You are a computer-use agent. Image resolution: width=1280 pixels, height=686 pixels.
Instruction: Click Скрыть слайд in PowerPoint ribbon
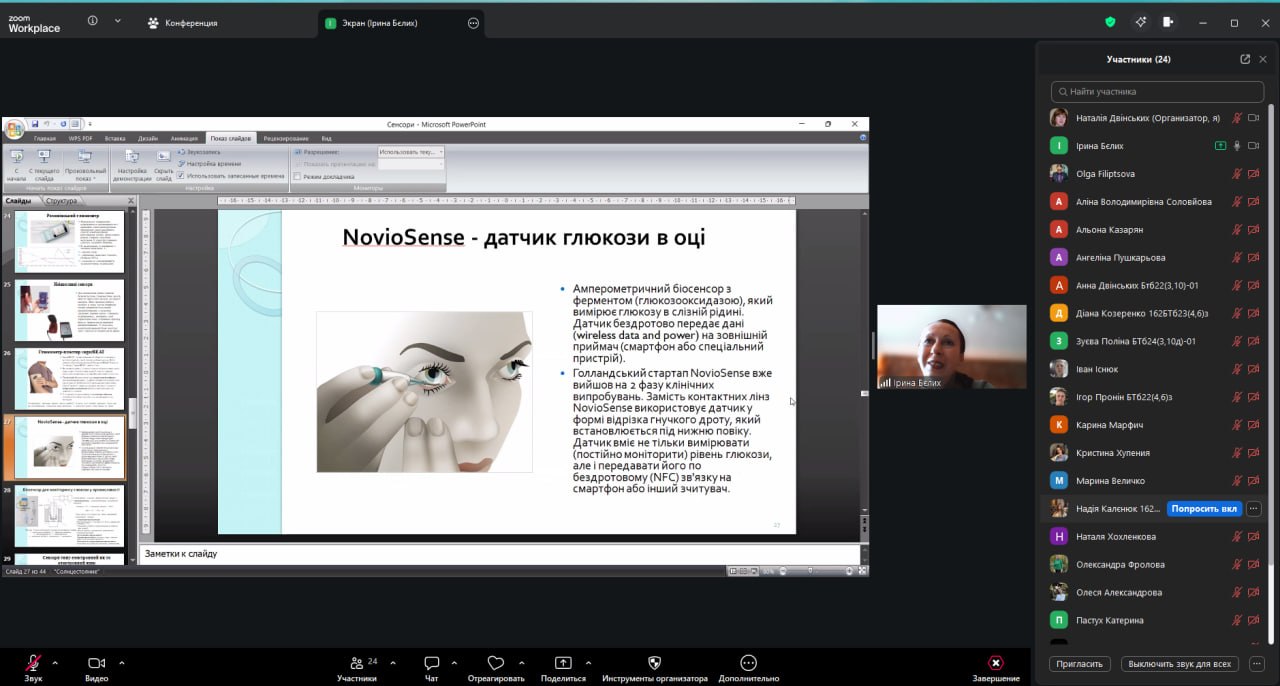coord(163,165)
